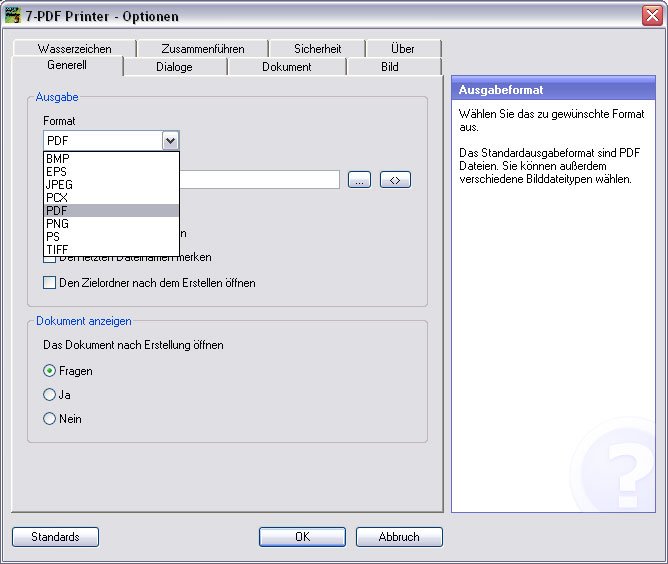Switch to the Dokument tab
The width and height of the screenshot is (668, 564).
point(286,67)
